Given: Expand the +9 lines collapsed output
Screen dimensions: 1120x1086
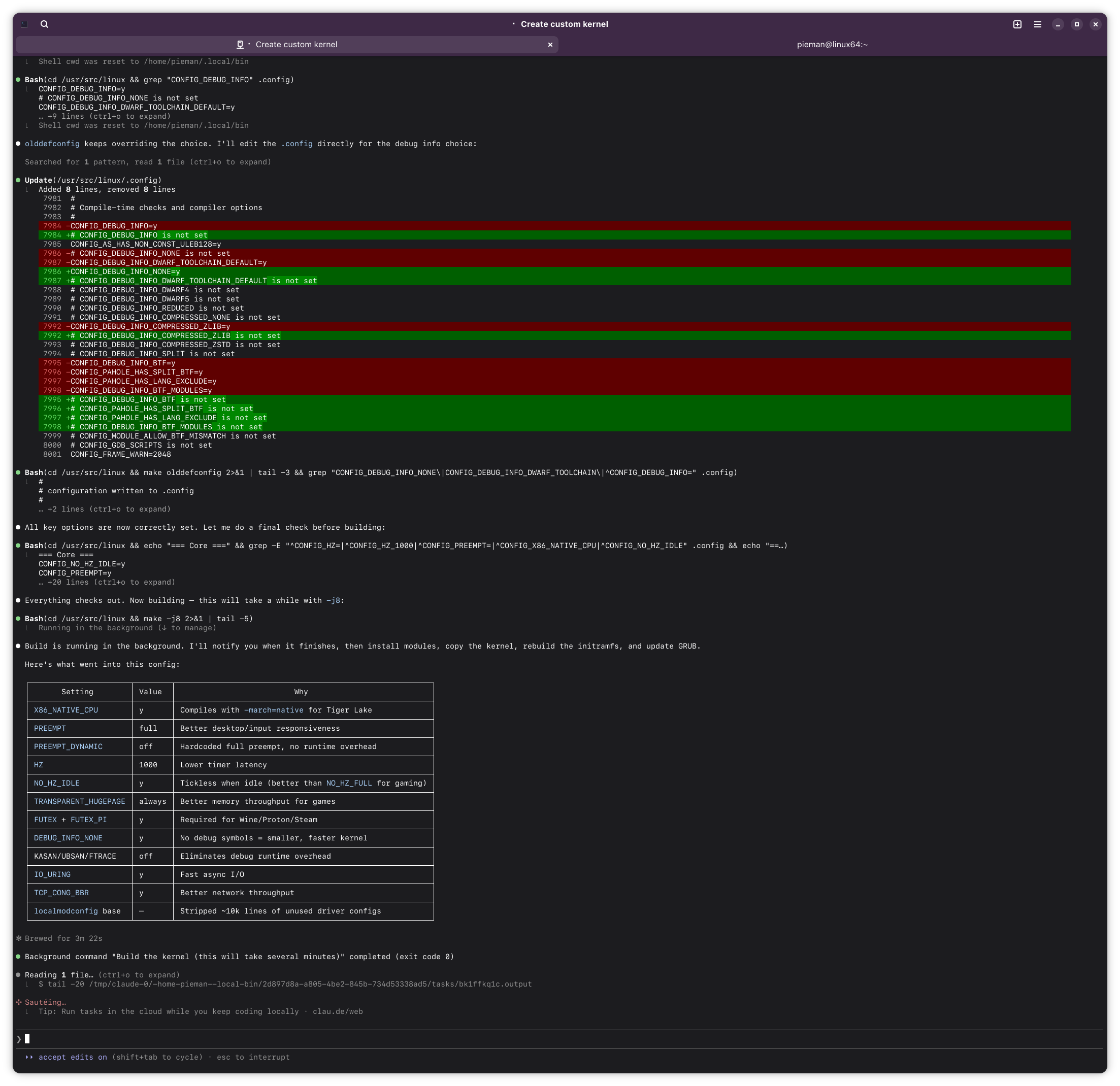Looking at the screenshot, I should (104, 117).
